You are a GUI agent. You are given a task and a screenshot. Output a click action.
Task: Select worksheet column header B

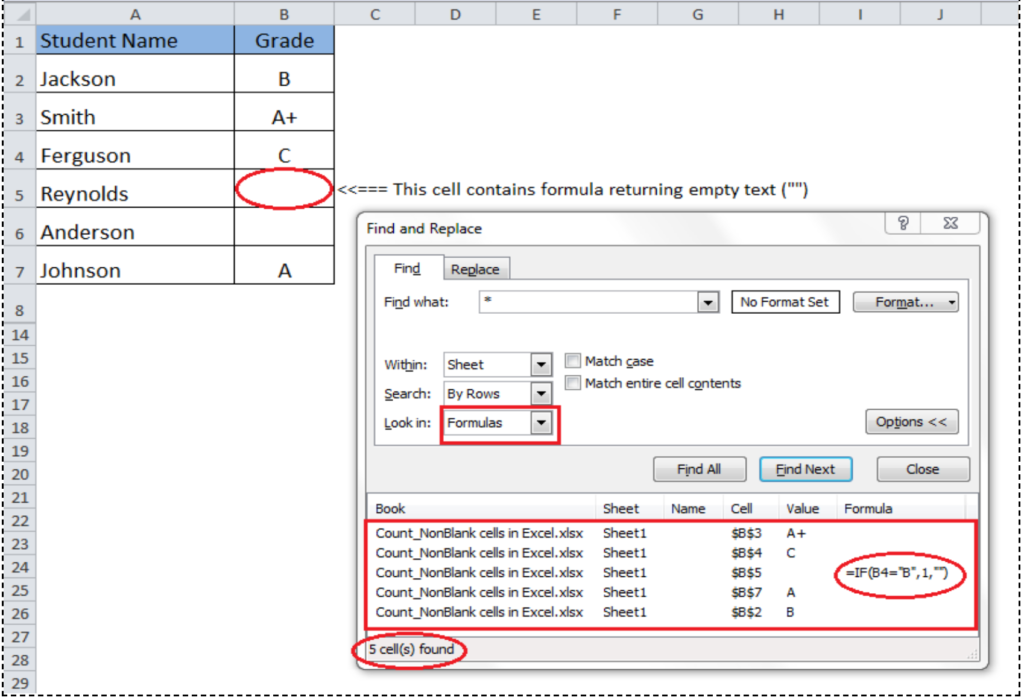(x=283, y=13)
